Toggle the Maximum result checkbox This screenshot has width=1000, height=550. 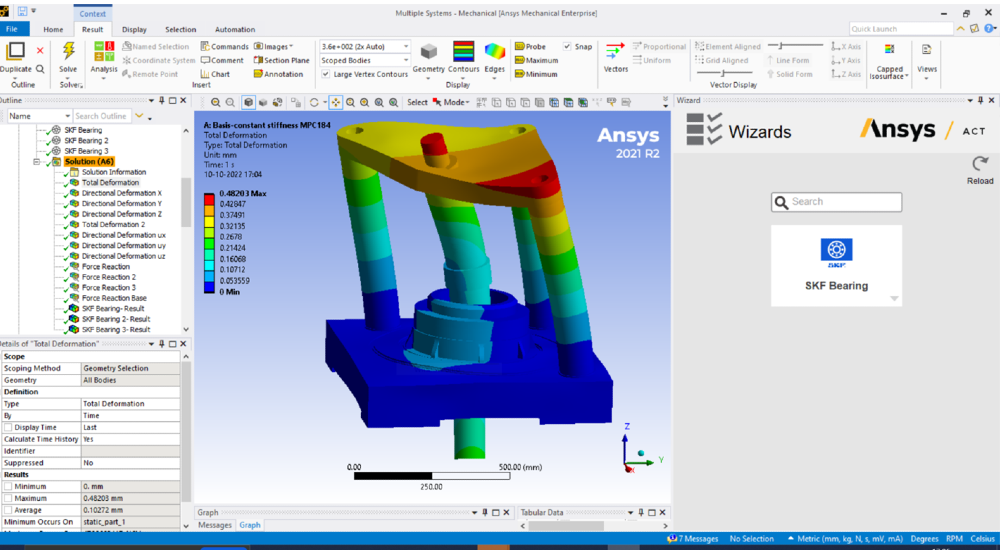(8, 498)
